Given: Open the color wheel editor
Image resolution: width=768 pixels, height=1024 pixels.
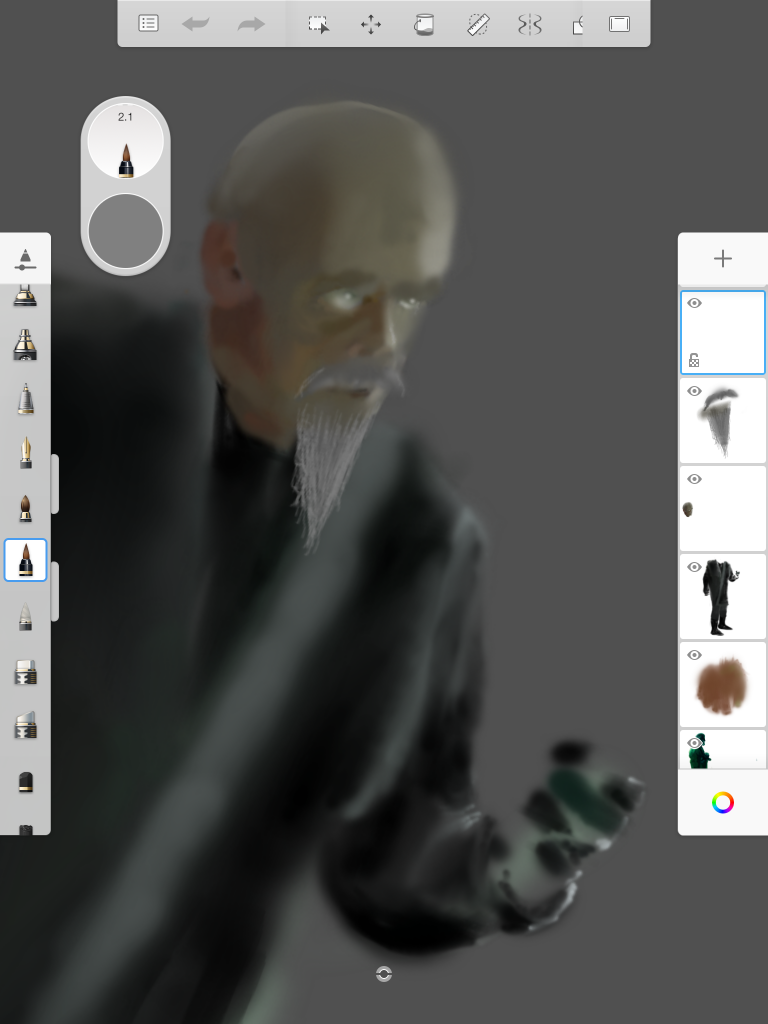Looking at the screenshot, I should pos(722,802).
